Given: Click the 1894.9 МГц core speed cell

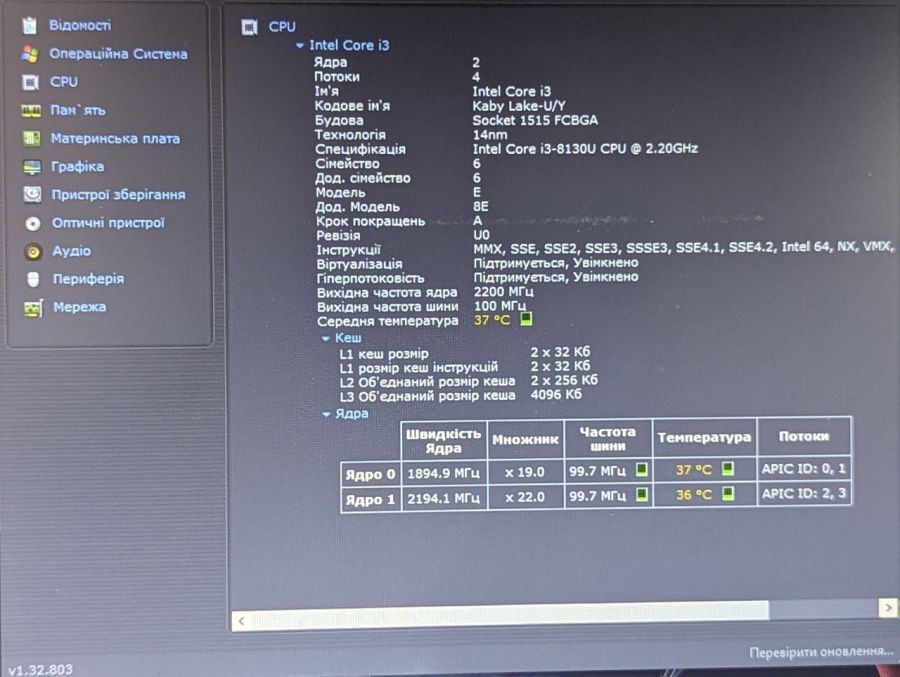Looking at the screenshot, I should [444, 473].
